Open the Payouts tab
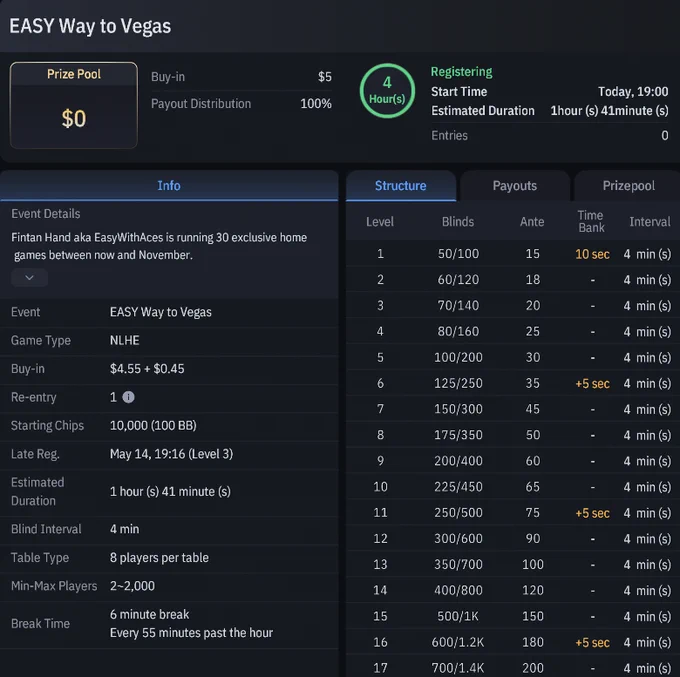Viewport: 680px width, 677px height. (515, 186)
